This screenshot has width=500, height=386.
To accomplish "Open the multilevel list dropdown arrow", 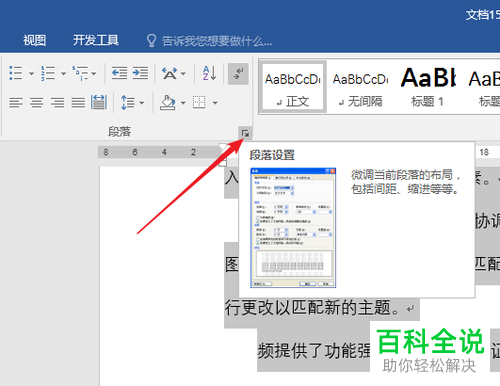I will pyautogui.click(x=93, y=73).
